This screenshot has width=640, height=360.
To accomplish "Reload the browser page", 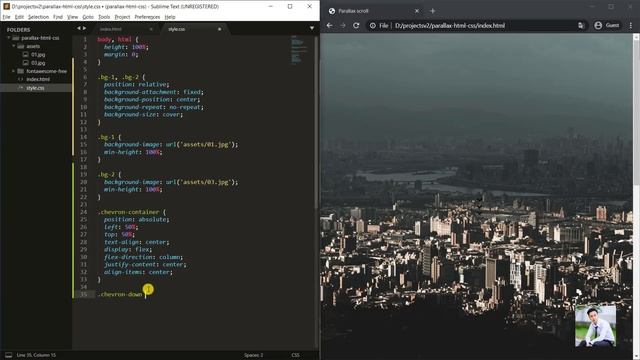I will pos(356,25).
